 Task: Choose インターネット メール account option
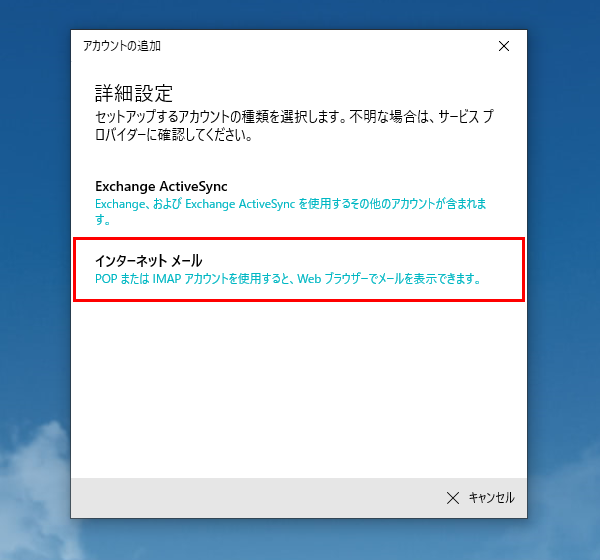(298, 269)
